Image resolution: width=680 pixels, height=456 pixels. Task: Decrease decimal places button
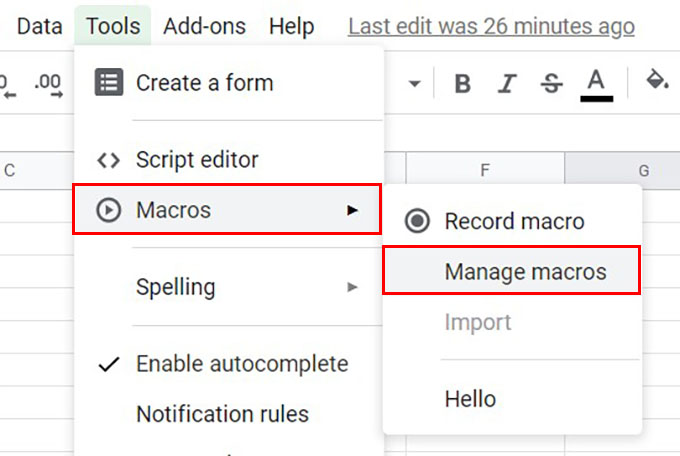click(8, 86)
